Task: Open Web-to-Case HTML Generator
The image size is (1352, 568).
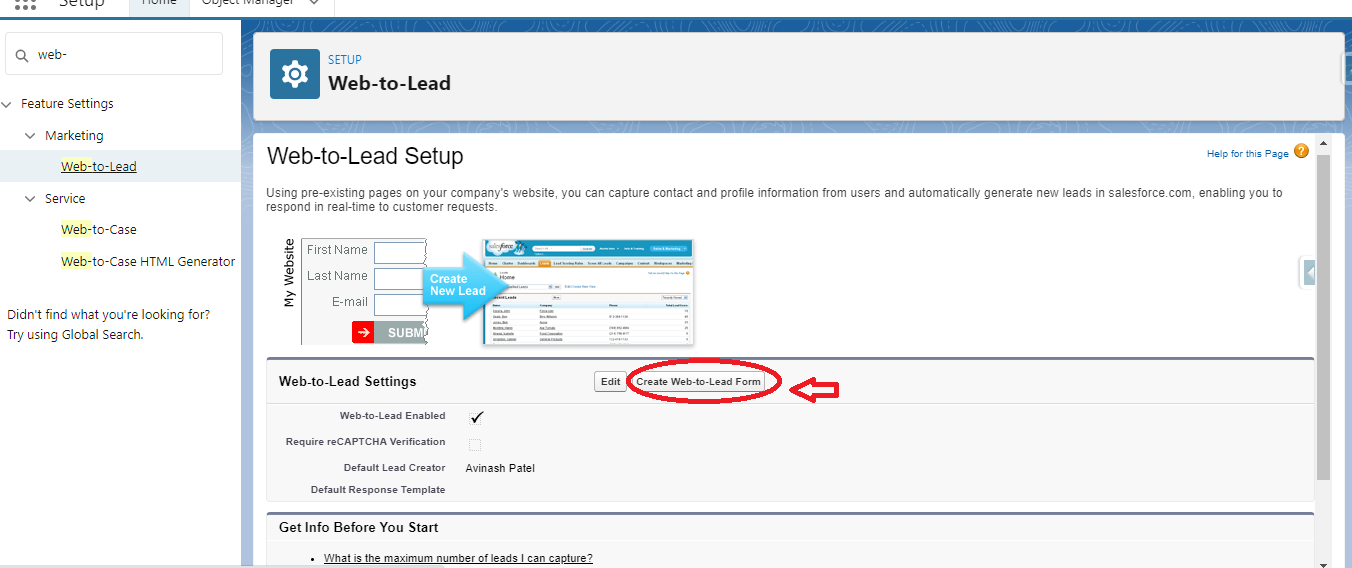Action: pos(148,262)
